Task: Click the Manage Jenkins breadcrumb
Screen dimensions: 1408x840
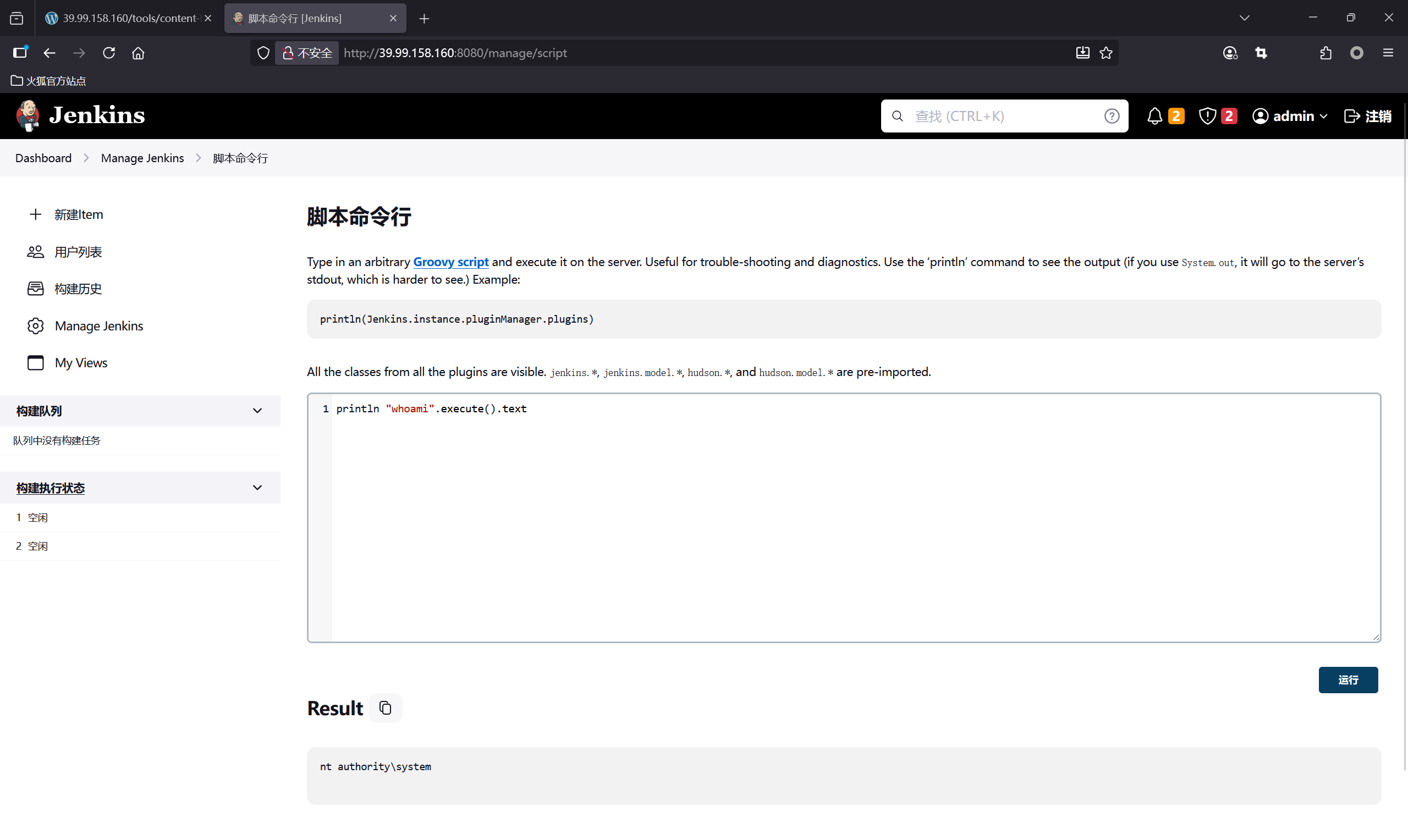Action: [x=142, y=158]
